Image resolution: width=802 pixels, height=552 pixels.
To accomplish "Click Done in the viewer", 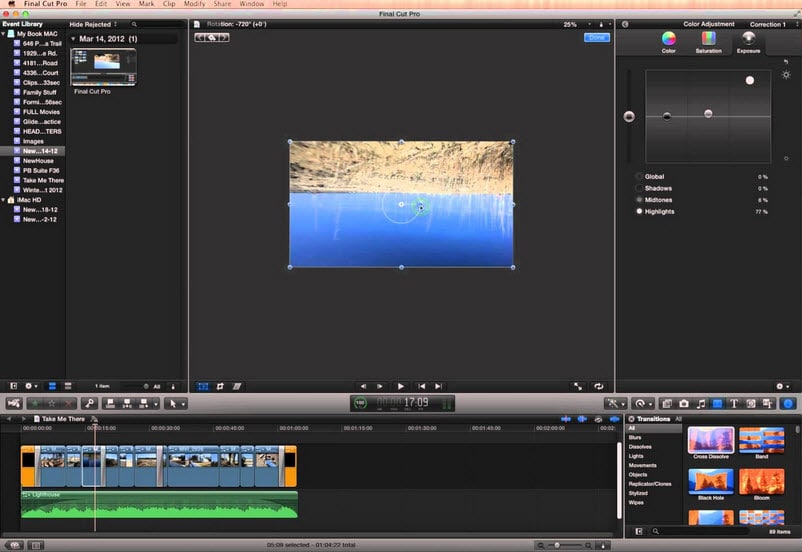I will point(596,37).
